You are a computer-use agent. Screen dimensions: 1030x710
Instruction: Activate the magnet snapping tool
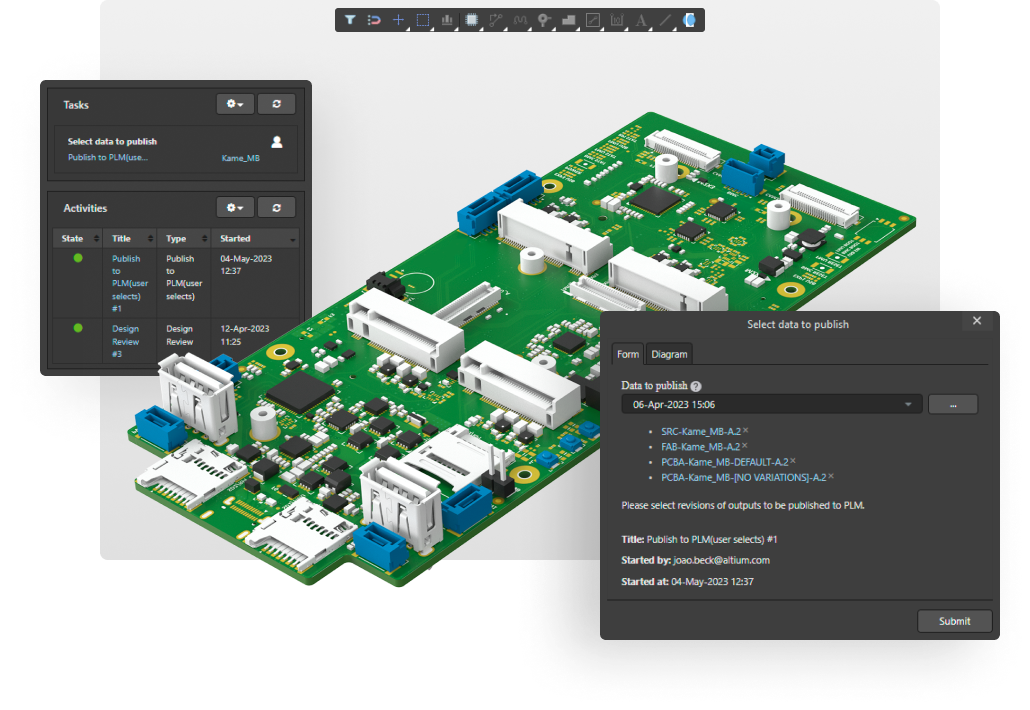tap(374, 20)
